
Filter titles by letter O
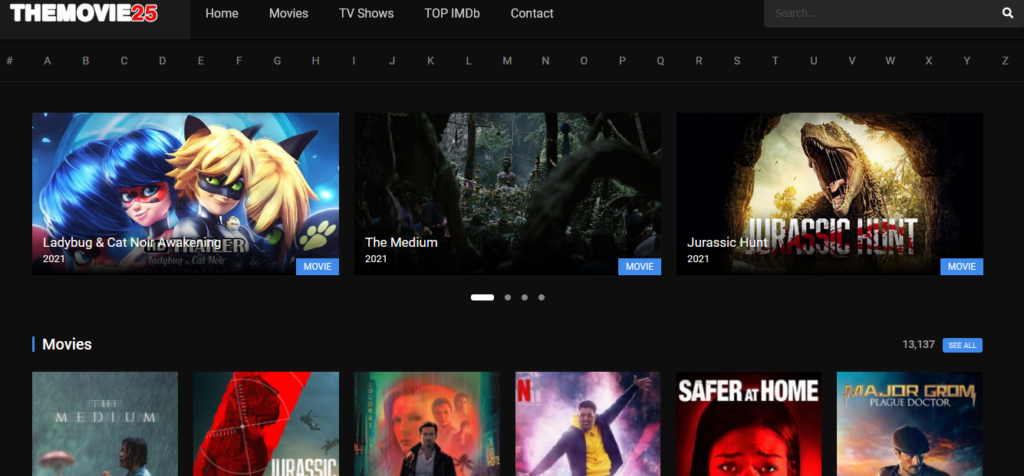[x=584, y=61]
